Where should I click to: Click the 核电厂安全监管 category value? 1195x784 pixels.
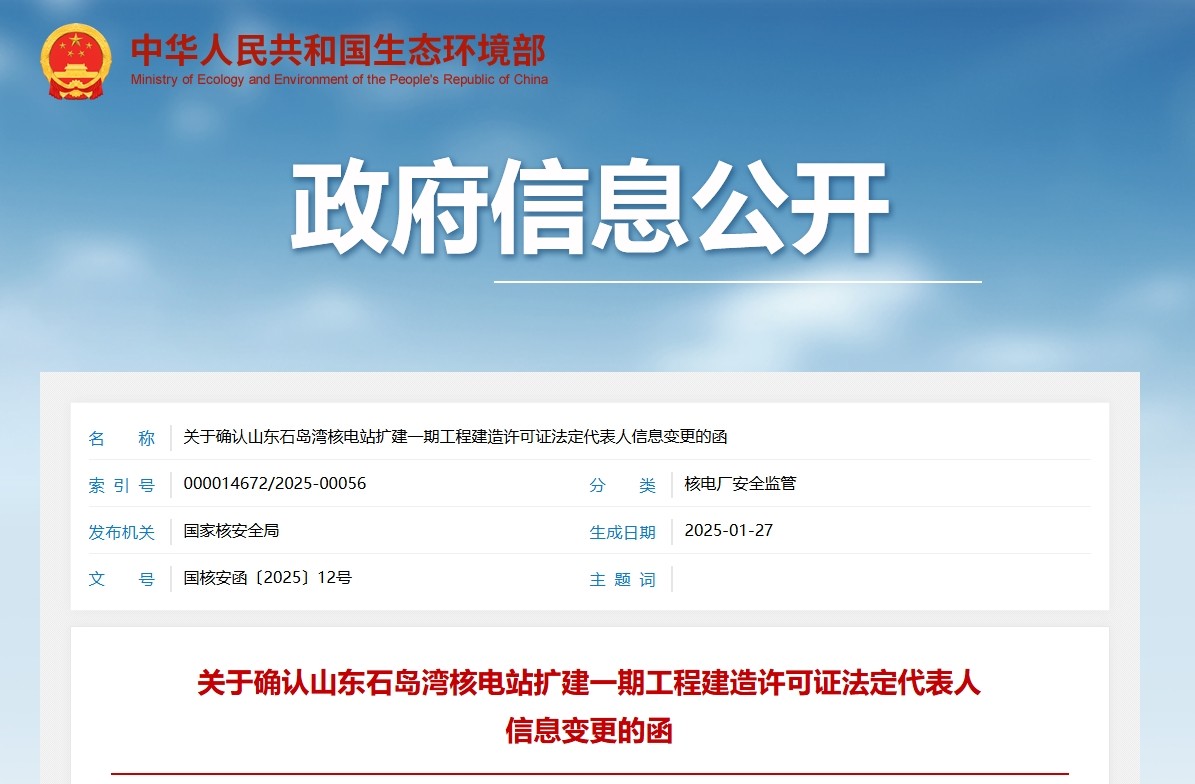tap(740, 484)
